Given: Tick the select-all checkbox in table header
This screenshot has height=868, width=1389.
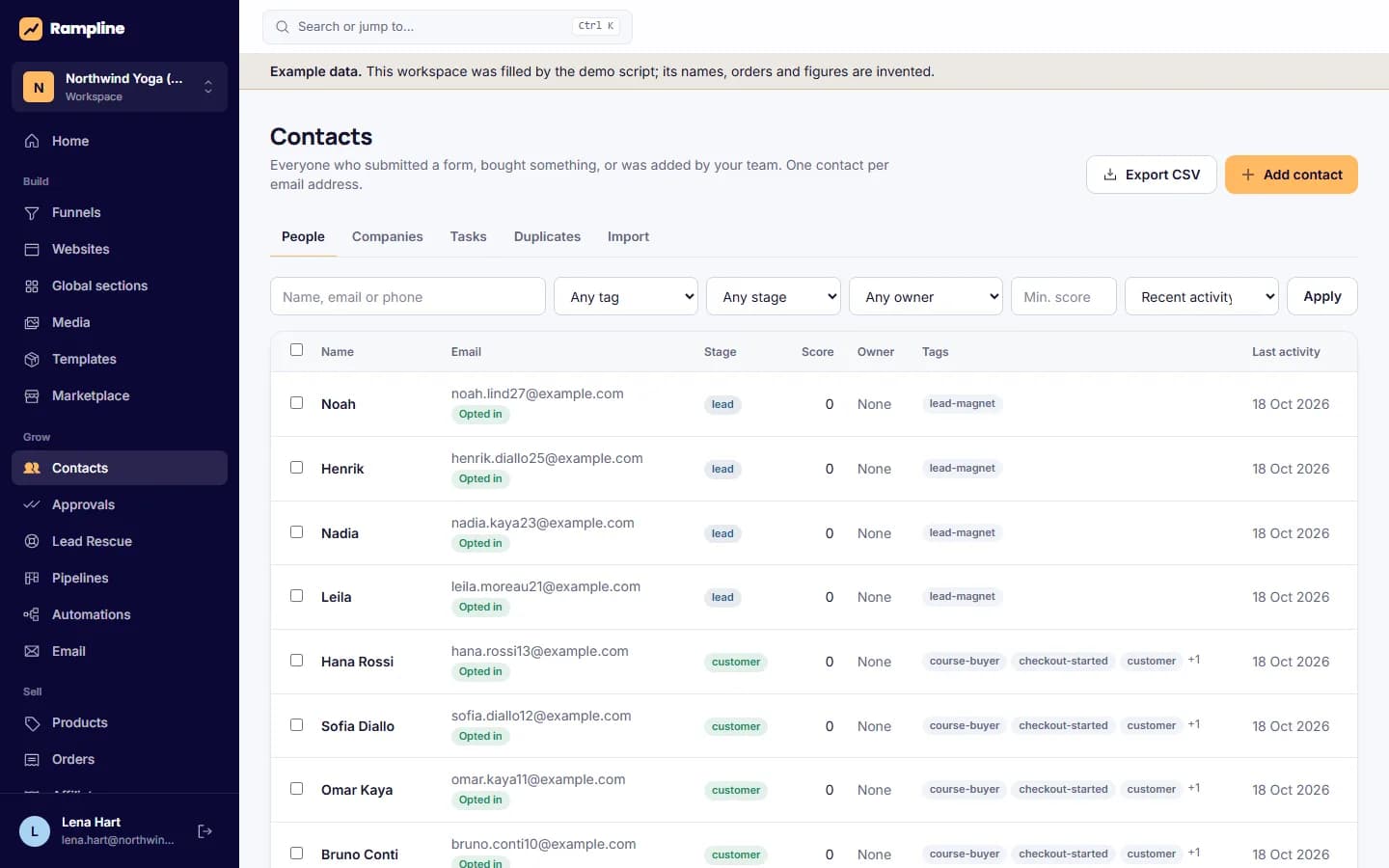Looking at the screenshot, I should [x=296, y=350].
